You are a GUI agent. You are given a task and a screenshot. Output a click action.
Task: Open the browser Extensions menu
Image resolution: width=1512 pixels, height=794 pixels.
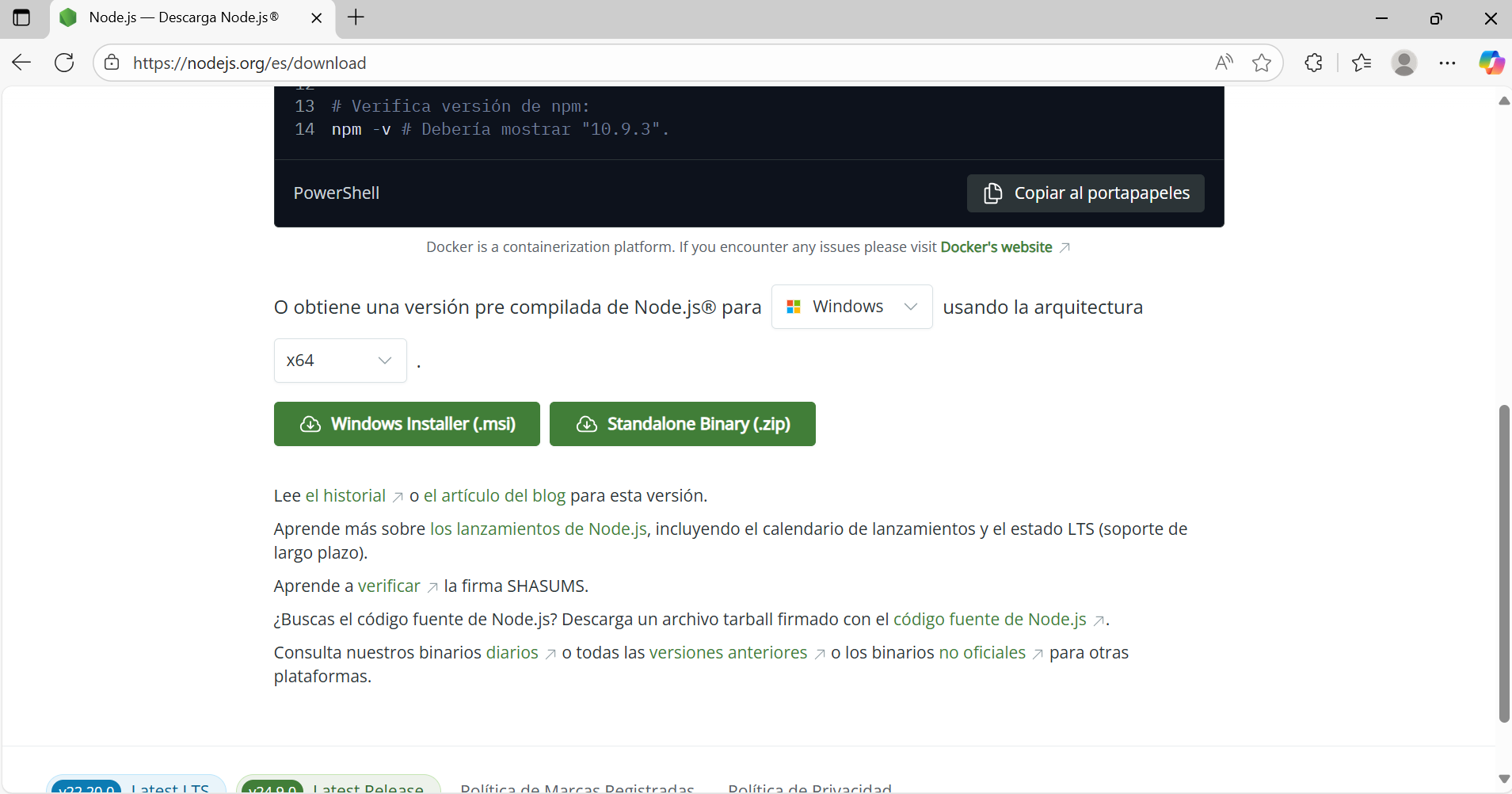pos(1314,63)
